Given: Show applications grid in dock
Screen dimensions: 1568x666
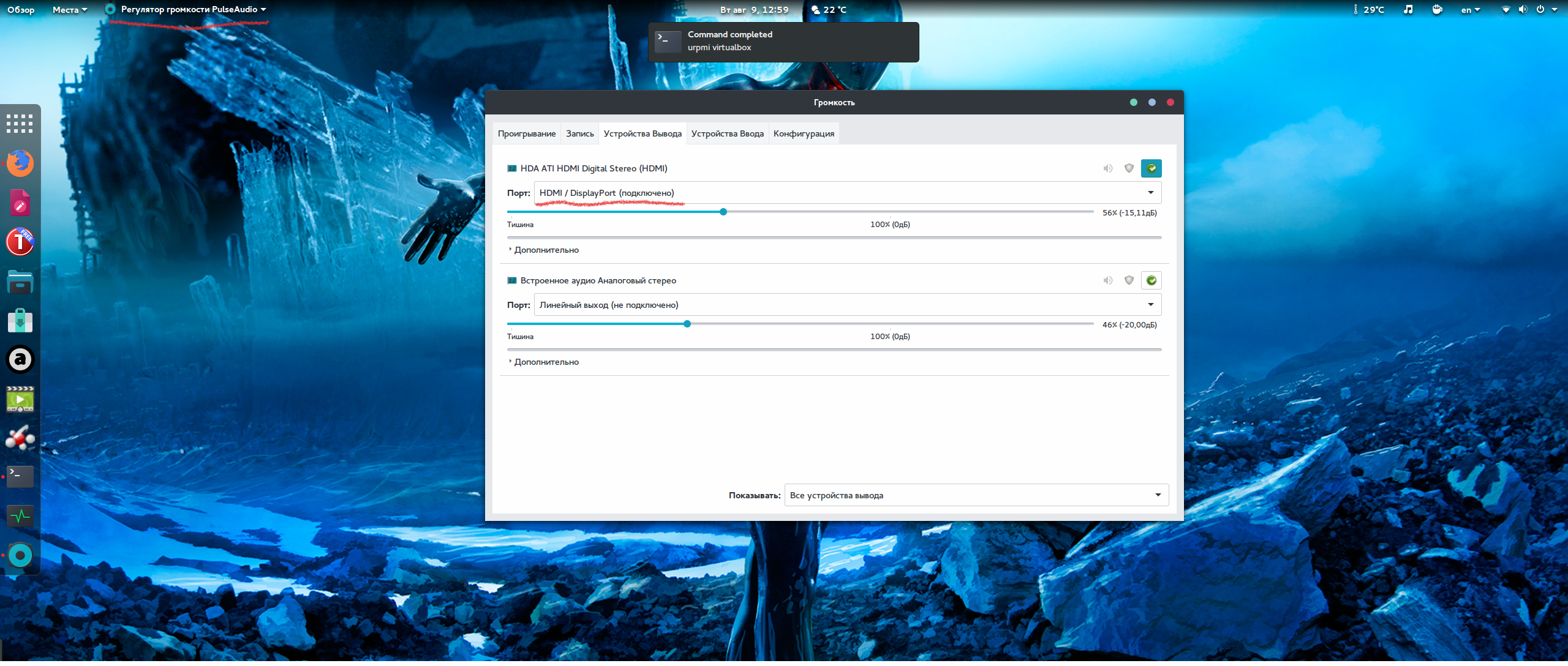Looking at the screenshot, I should 20,124.
